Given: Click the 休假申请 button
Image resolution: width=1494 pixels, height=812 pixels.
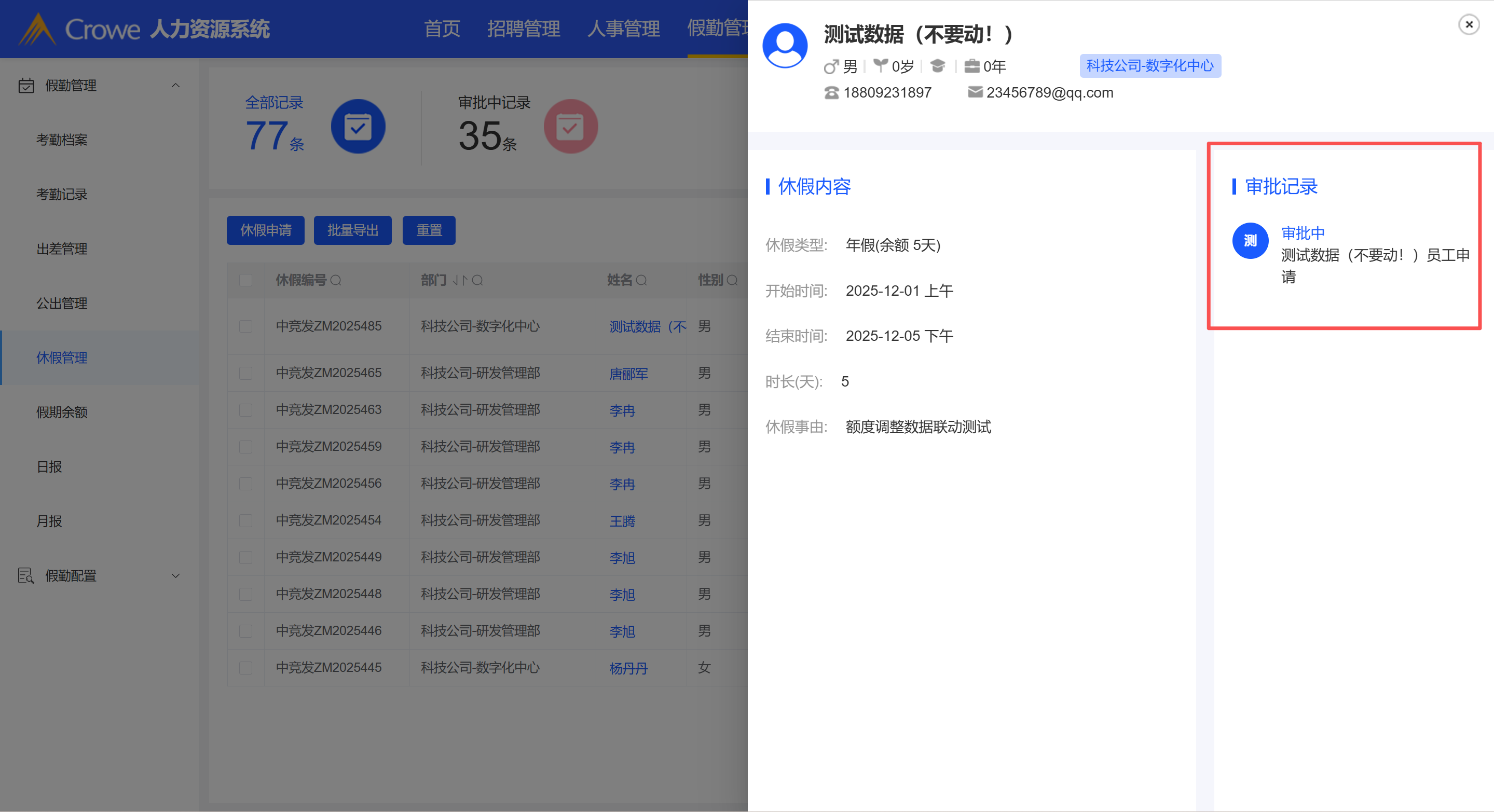Looking at the screenshot, I should pyautogui.click(x=266, y=230).
